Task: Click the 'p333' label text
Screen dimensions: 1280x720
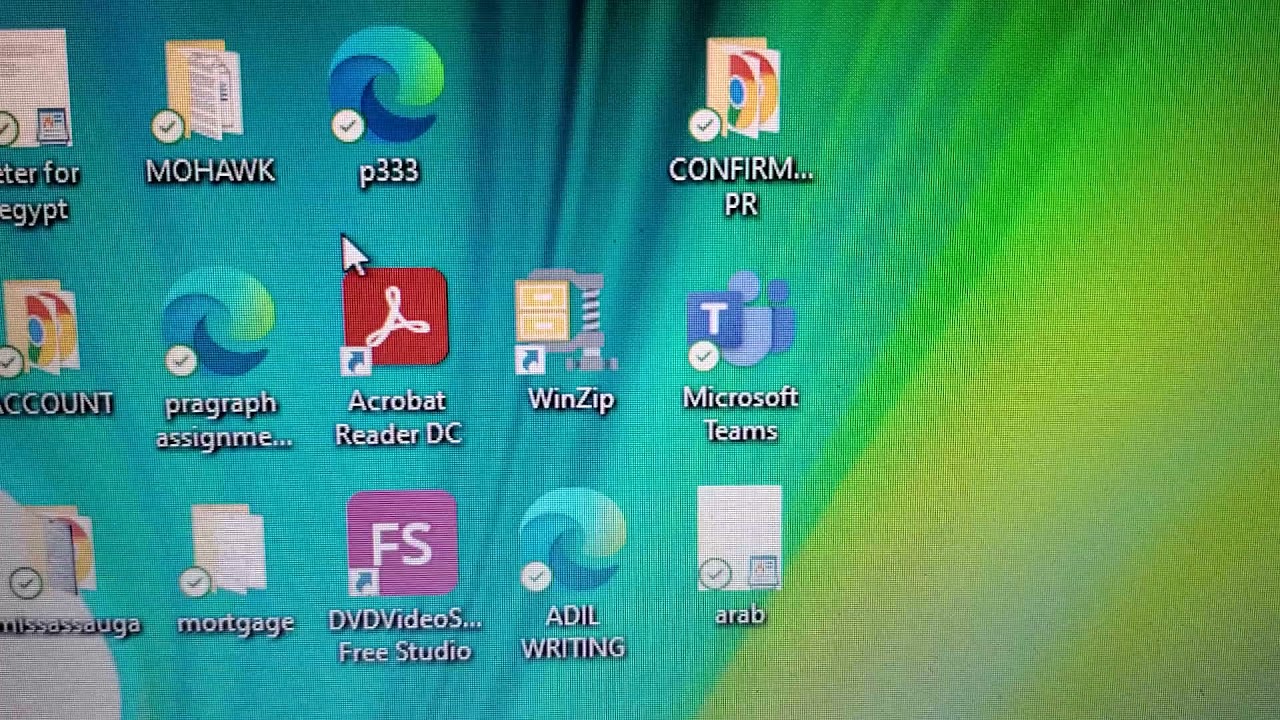Action: [389, 171]
